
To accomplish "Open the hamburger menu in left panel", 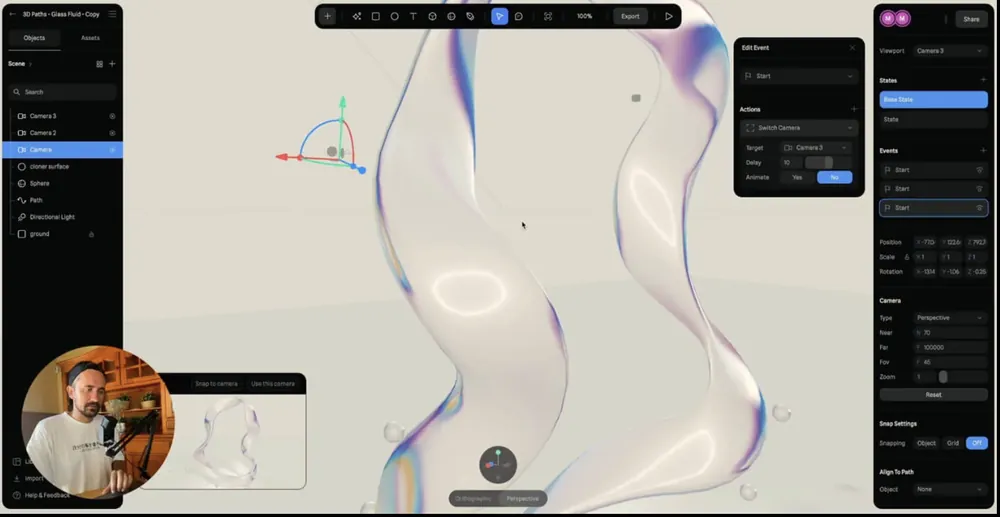I will click(x=112, y=14).
